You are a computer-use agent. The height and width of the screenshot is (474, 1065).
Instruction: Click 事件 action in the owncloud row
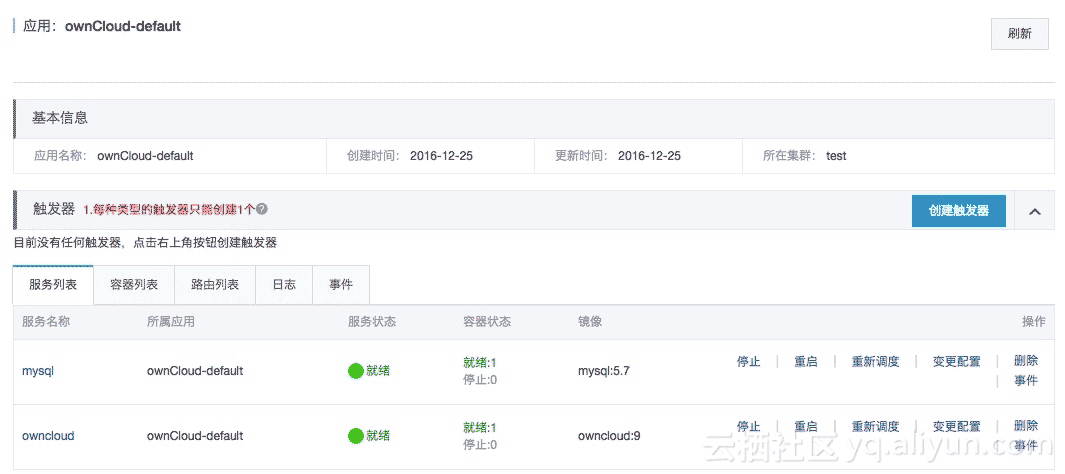point(1026,445)
